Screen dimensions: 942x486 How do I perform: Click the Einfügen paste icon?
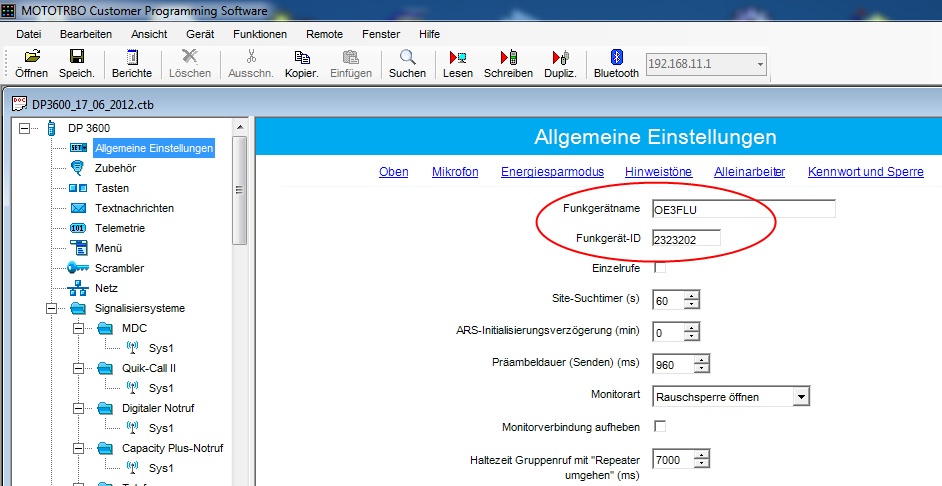[x=351, y=57]
